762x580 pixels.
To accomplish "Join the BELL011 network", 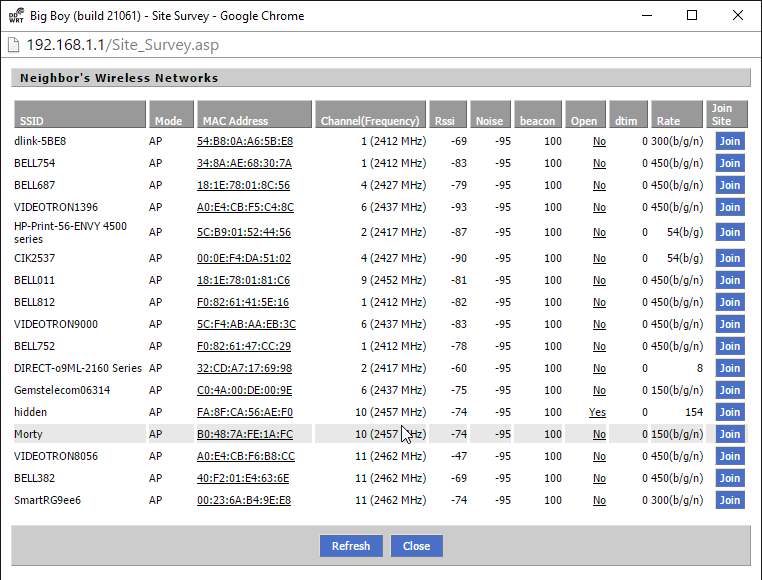I will [x=729, y=280].
